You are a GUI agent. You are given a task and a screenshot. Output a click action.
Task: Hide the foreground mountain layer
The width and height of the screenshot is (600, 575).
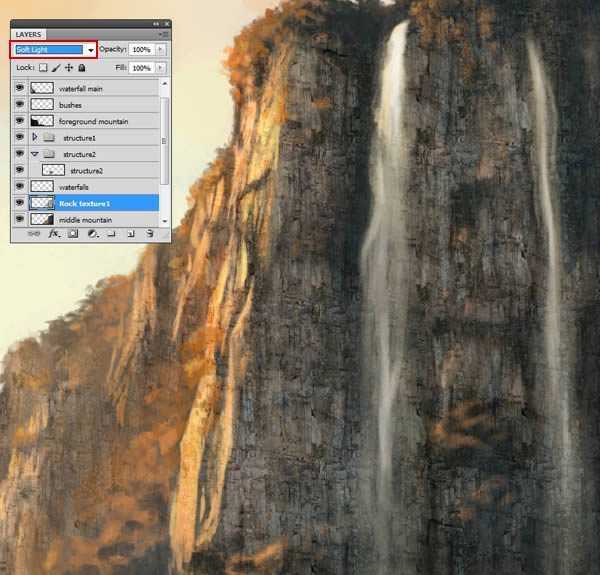click(x=19, y=121)
